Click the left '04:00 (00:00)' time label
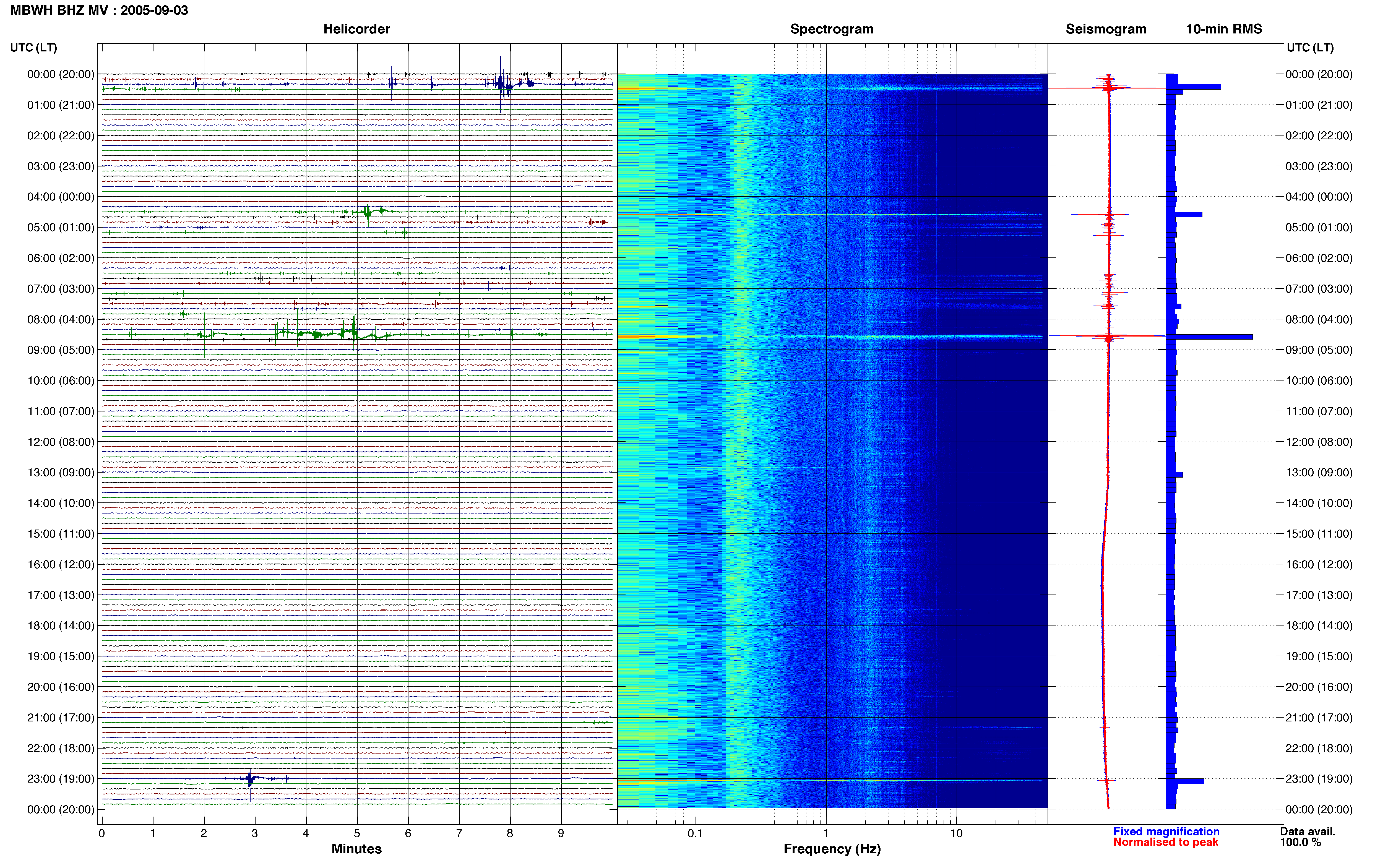This screenshot has width=1388, height=868. click(61, 197)
